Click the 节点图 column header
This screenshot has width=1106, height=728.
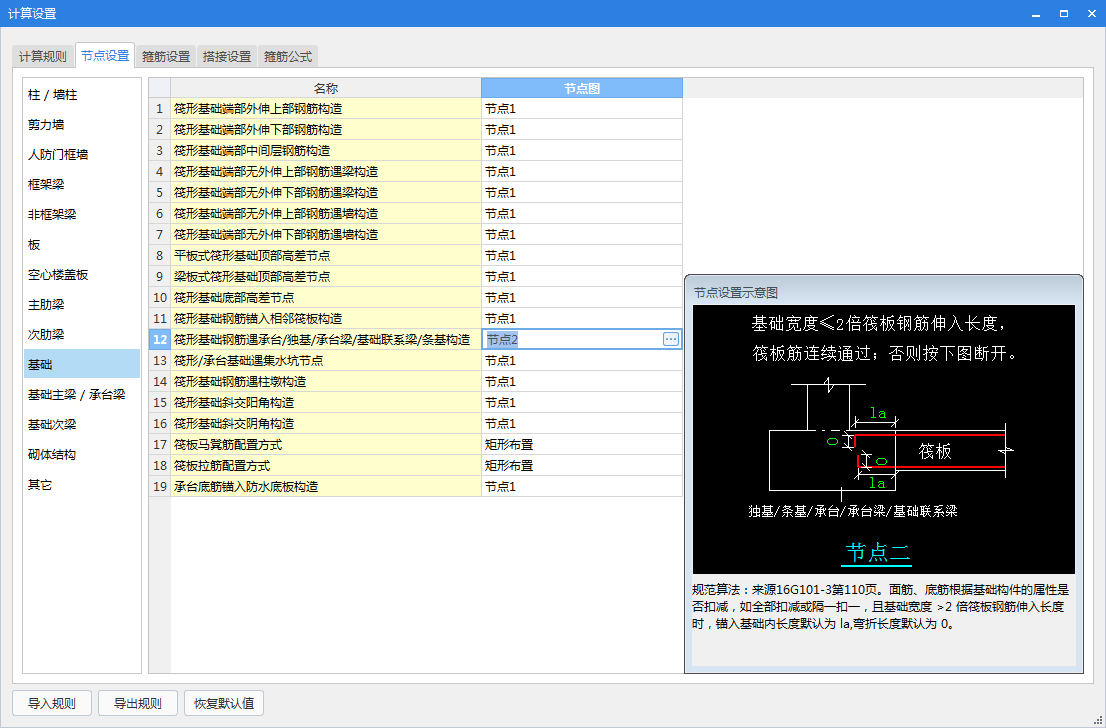582,88
